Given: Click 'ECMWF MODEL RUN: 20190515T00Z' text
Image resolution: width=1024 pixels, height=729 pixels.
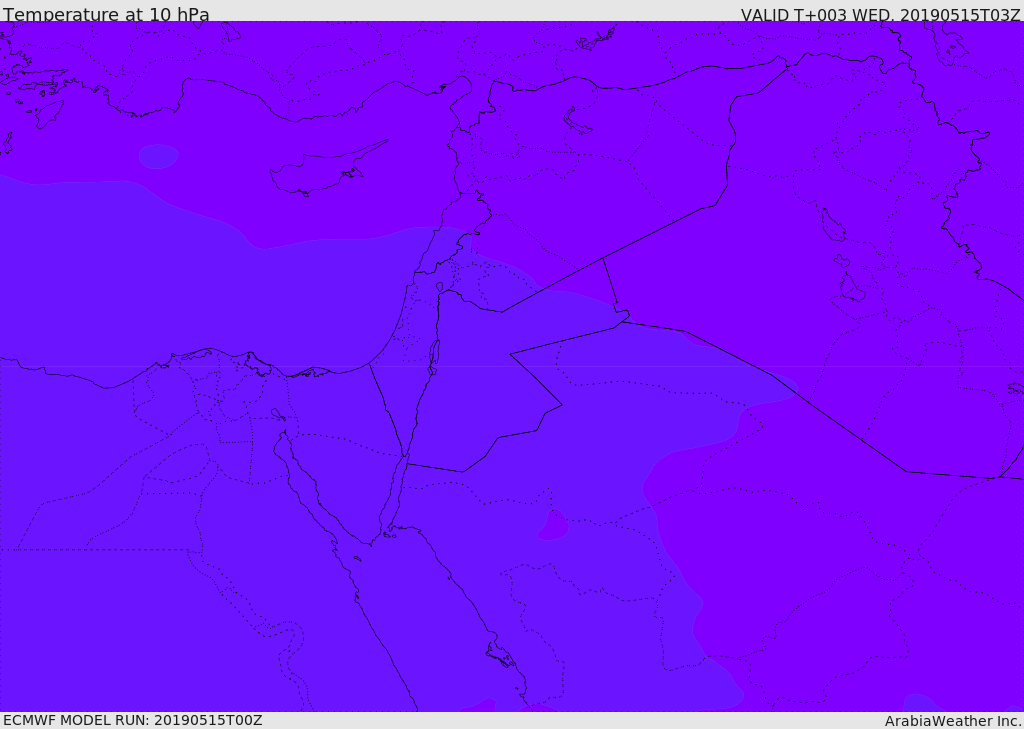Looking at the screenshot, I should [x=133, y=720].
